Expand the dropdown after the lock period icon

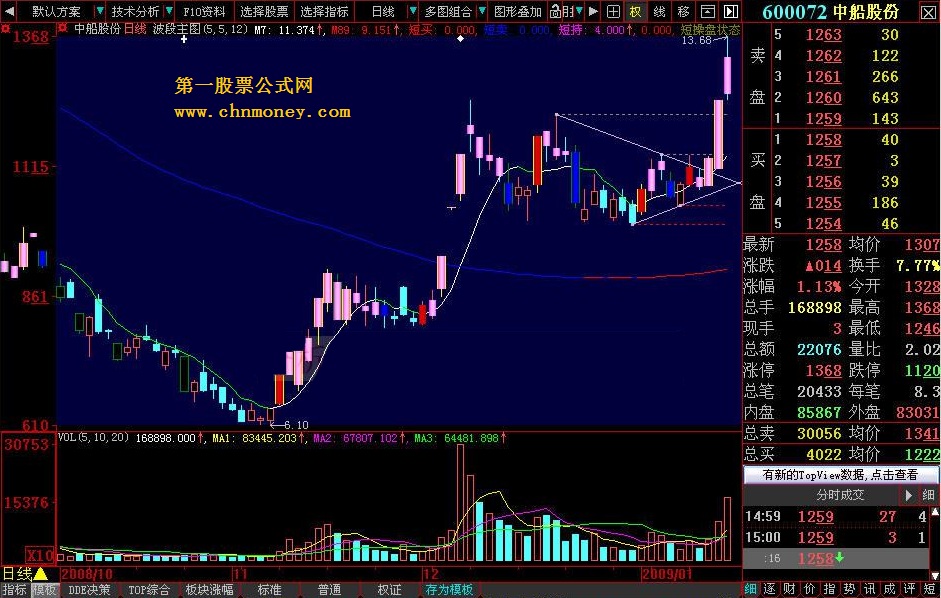coord(580,11)
